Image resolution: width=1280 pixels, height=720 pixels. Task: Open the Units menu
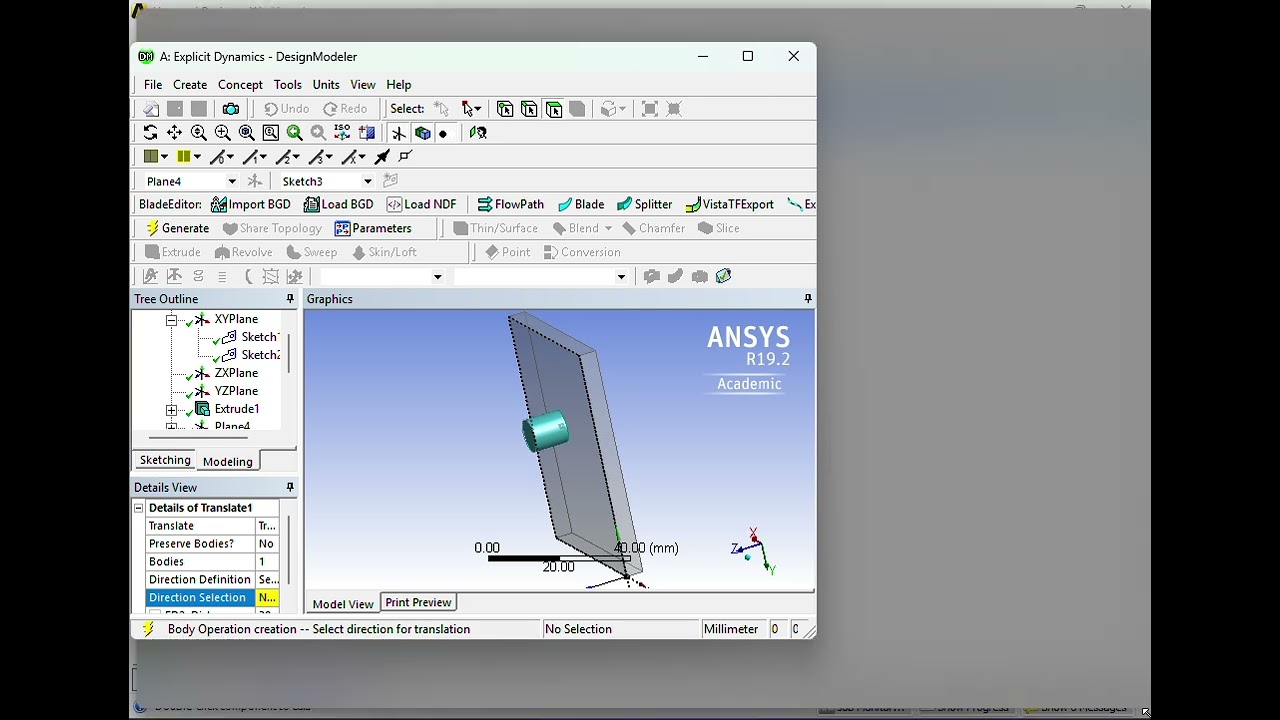(x=326, y=85)
